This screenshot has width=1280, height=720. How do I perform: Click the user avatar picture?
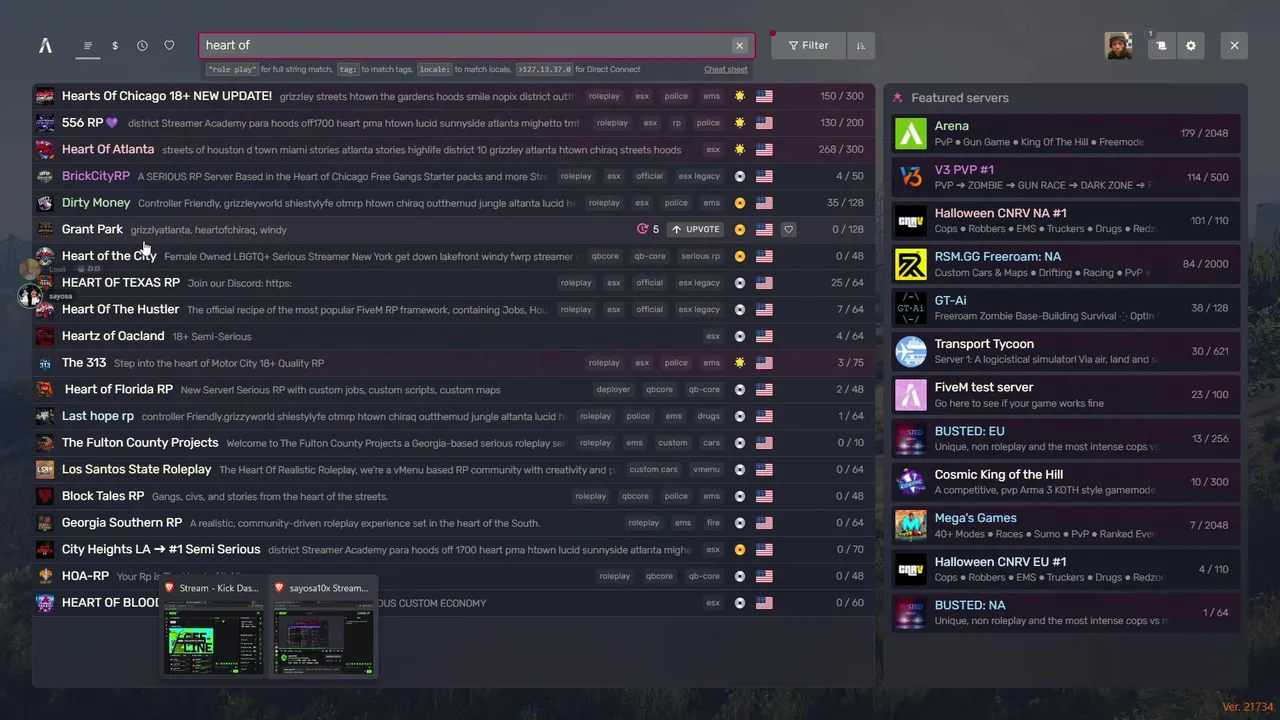click(1118, 45)
